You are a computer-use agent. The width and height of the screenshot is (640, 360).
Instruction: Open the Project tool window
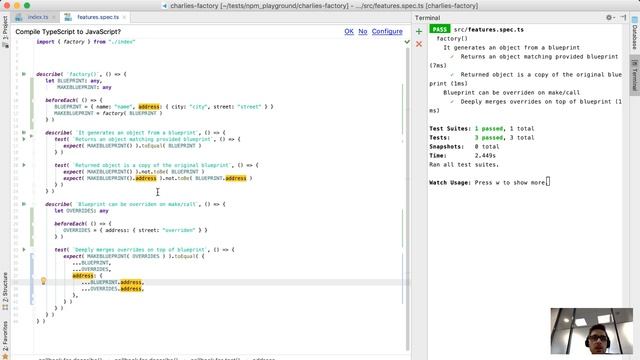[5, 32]
